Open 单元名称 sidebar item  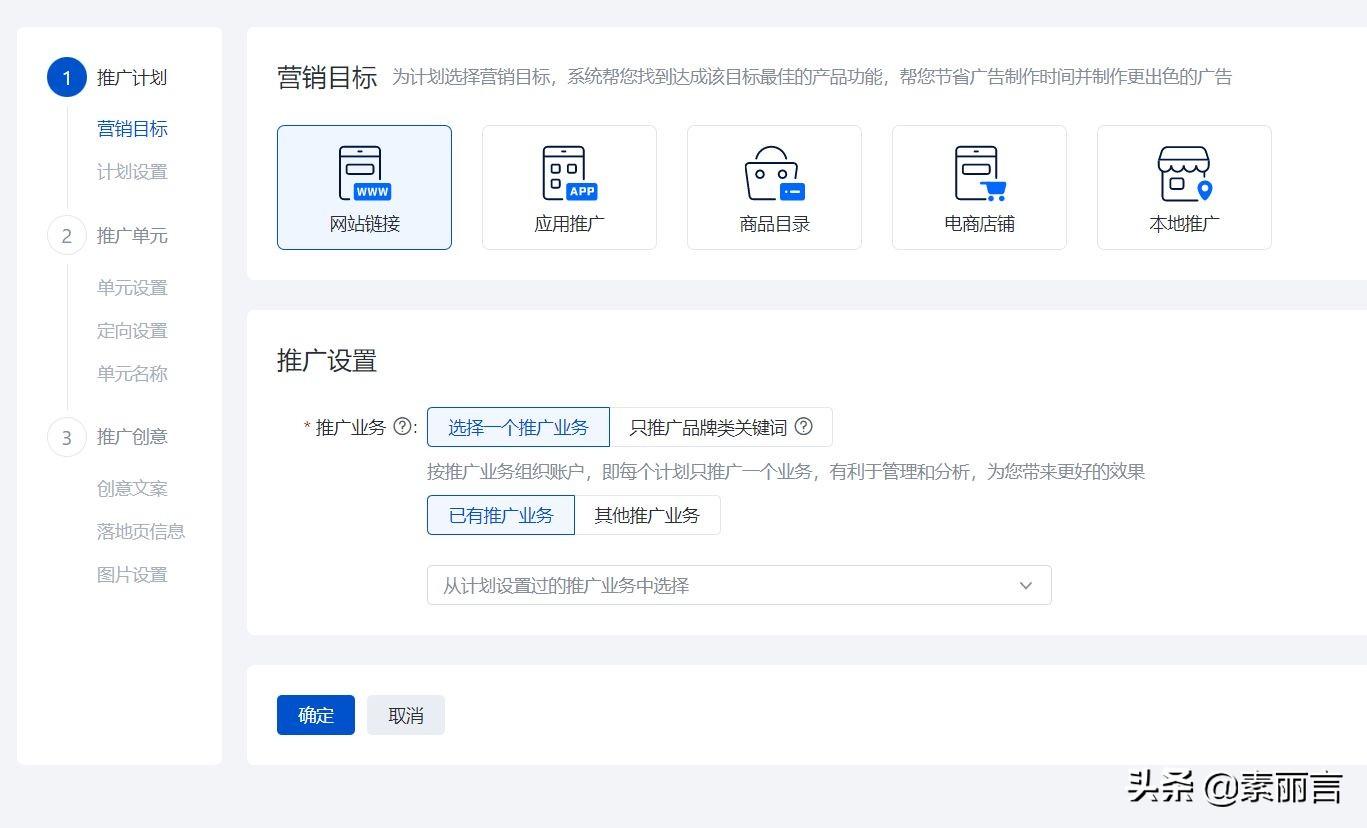pyautogui.click(x=132, y=374)
